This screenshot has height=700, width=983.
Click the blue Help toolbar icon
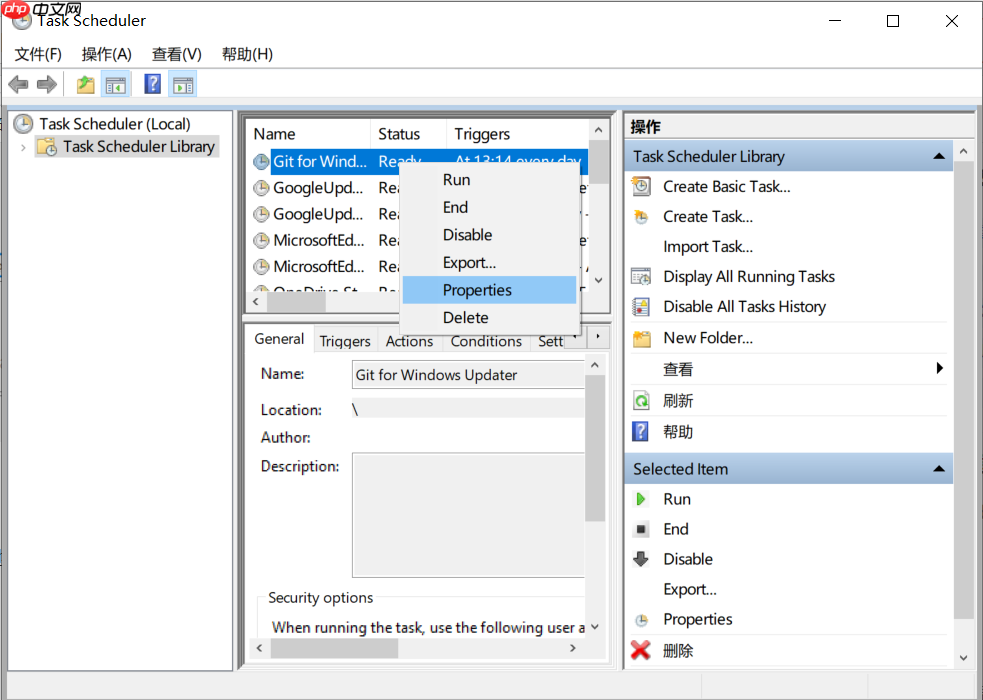(x=152, y=84)
